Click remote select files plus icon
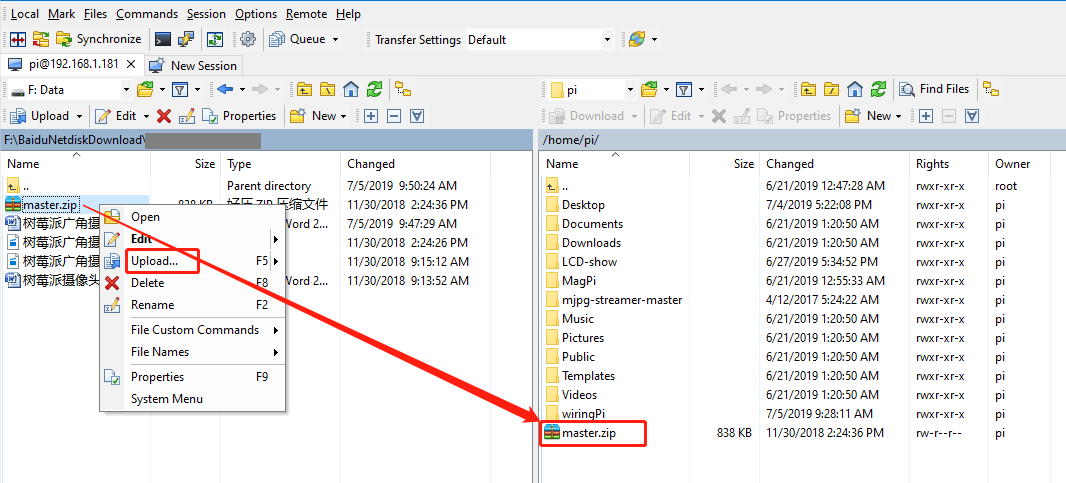The image size is (1066, 483). click(925, 116)
